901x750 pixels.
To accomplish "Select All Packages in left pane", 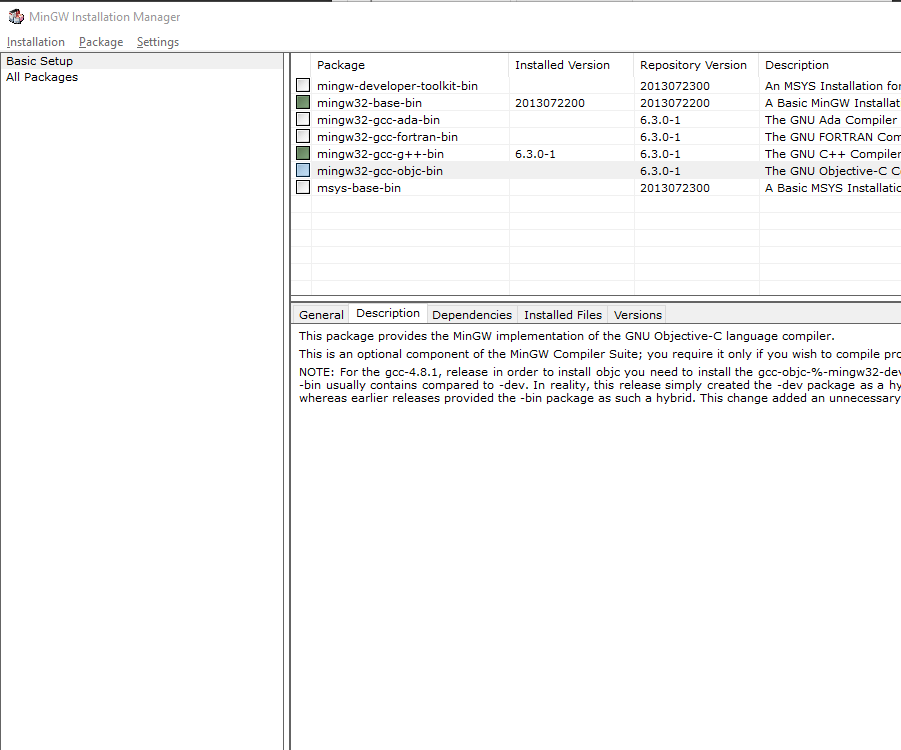I will point(42,77).
